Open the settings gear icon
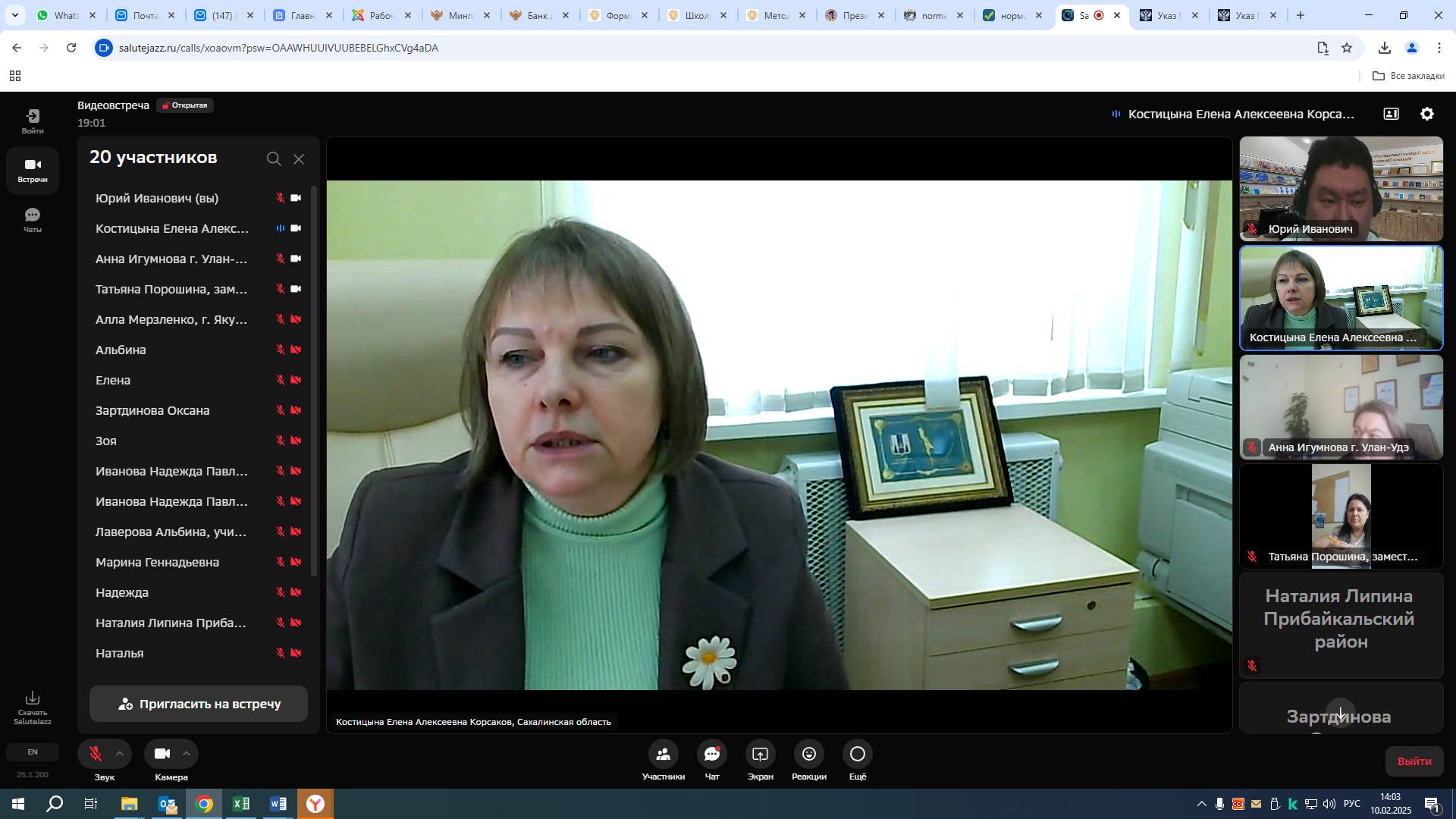This screenshot has width=1456, height=819. [1426, 114]
